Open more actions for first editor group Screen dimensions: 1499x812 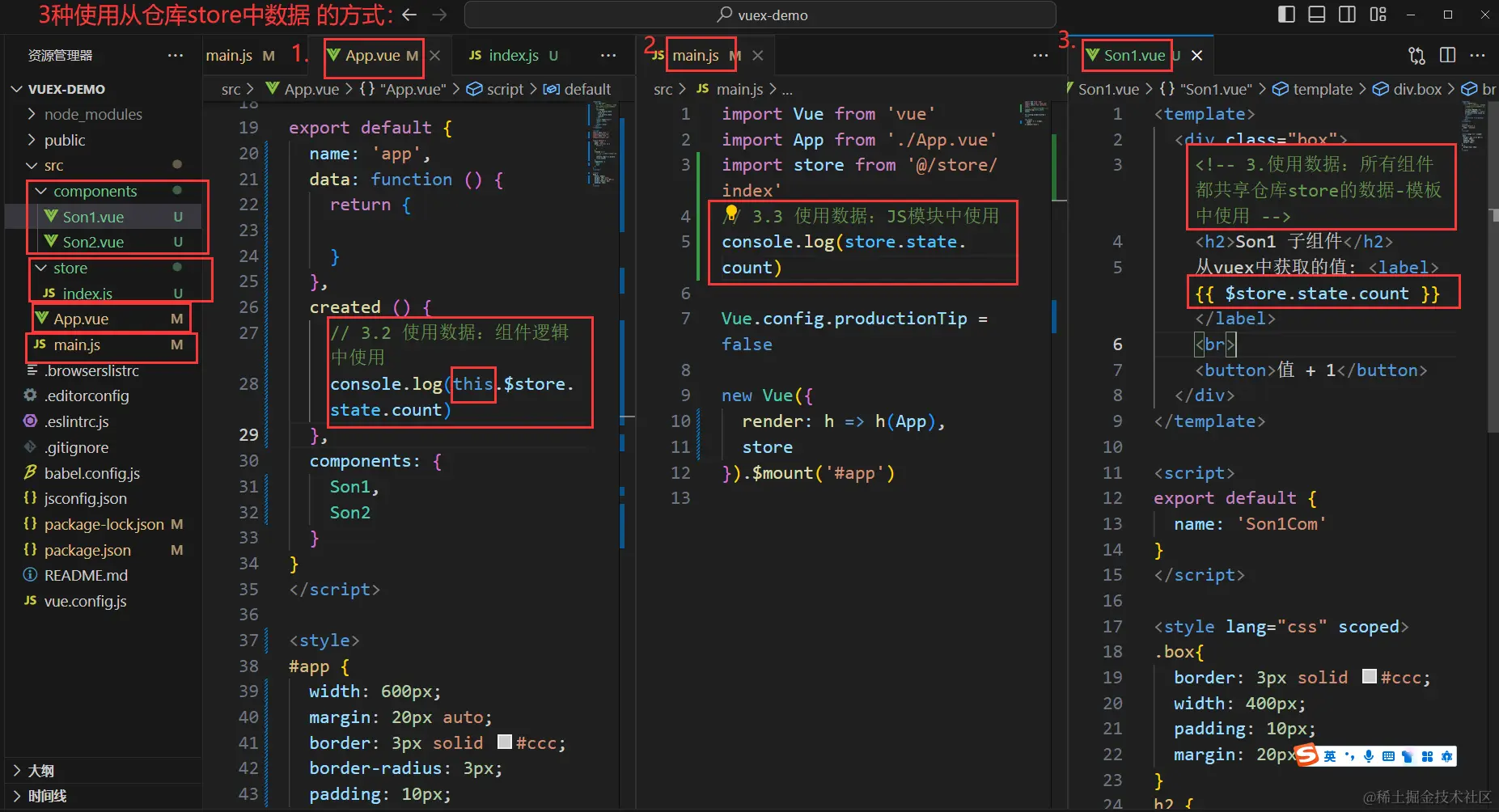(x=608, y=55)
